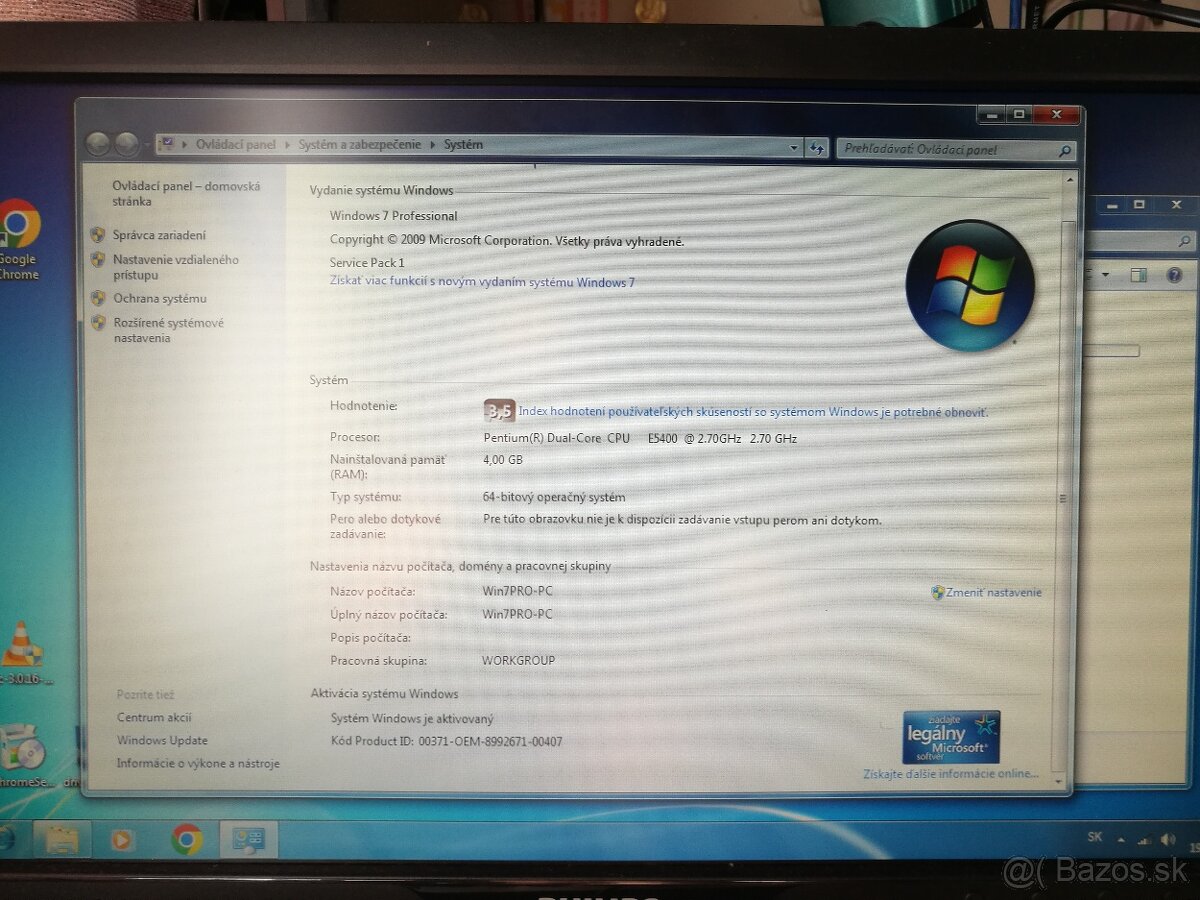
Task: Click the vertical scrollbar of System window
Action: pos(1063,480)
